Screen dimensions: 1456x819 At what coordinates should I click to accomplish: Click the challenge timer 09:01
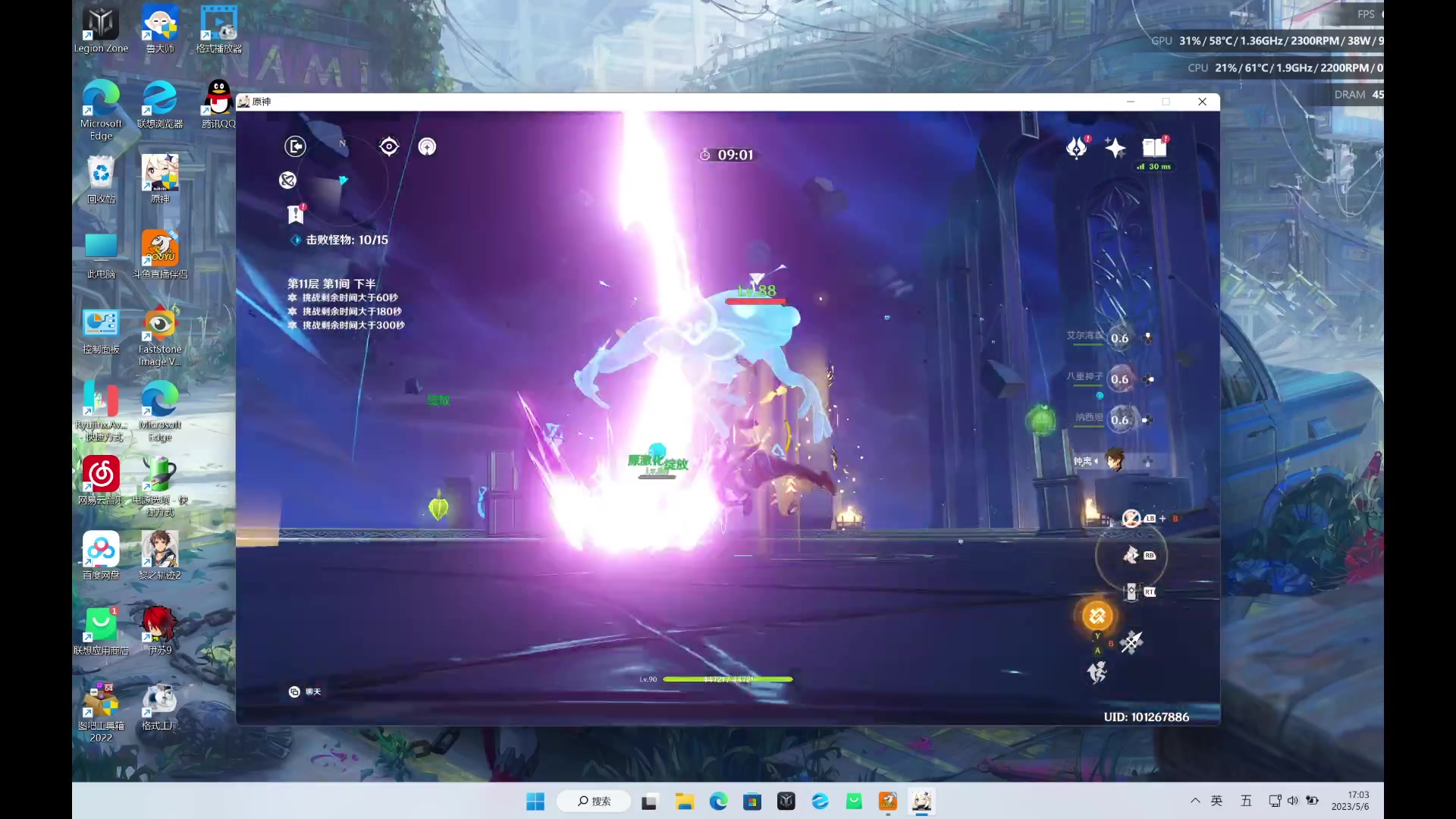point(727,155)
